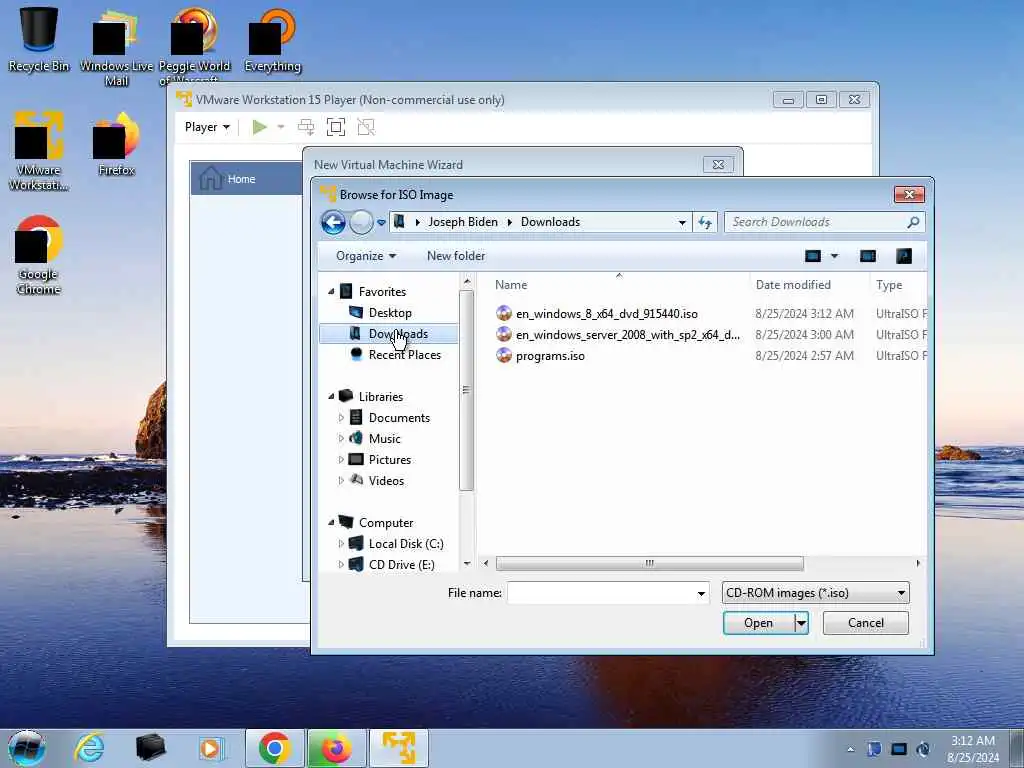Expand the Documents library node
This screenshot has width=1024, height=768.
[341, 417]
